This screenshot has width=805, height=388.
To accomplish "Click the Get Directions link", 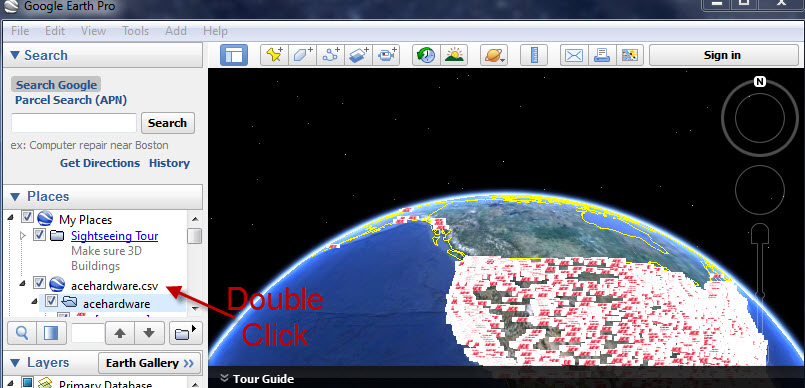I will [x=100, y=163].
